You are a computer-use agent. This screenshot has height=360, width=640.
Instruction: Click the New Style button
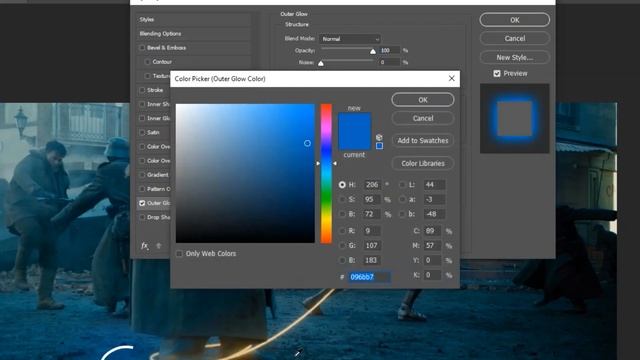click(515, 58)
